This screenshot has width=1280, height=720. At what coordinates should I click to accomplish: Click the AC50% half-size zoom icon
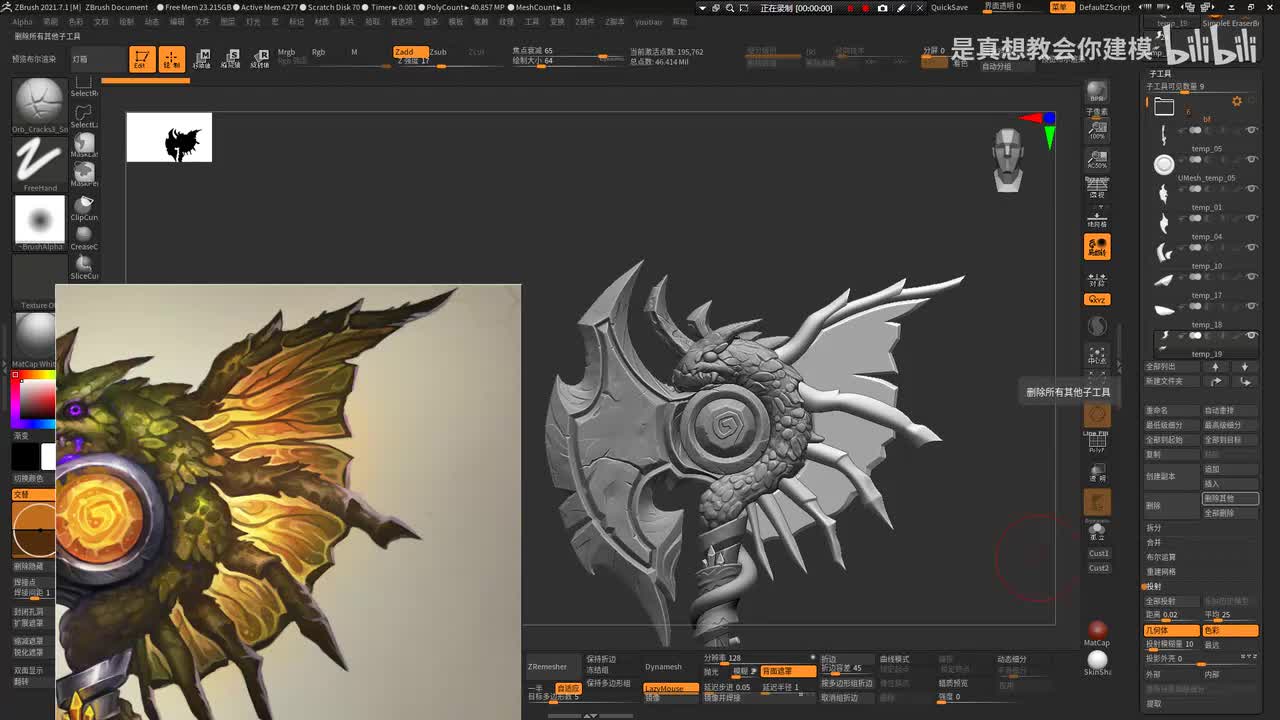pos(1097,158)
